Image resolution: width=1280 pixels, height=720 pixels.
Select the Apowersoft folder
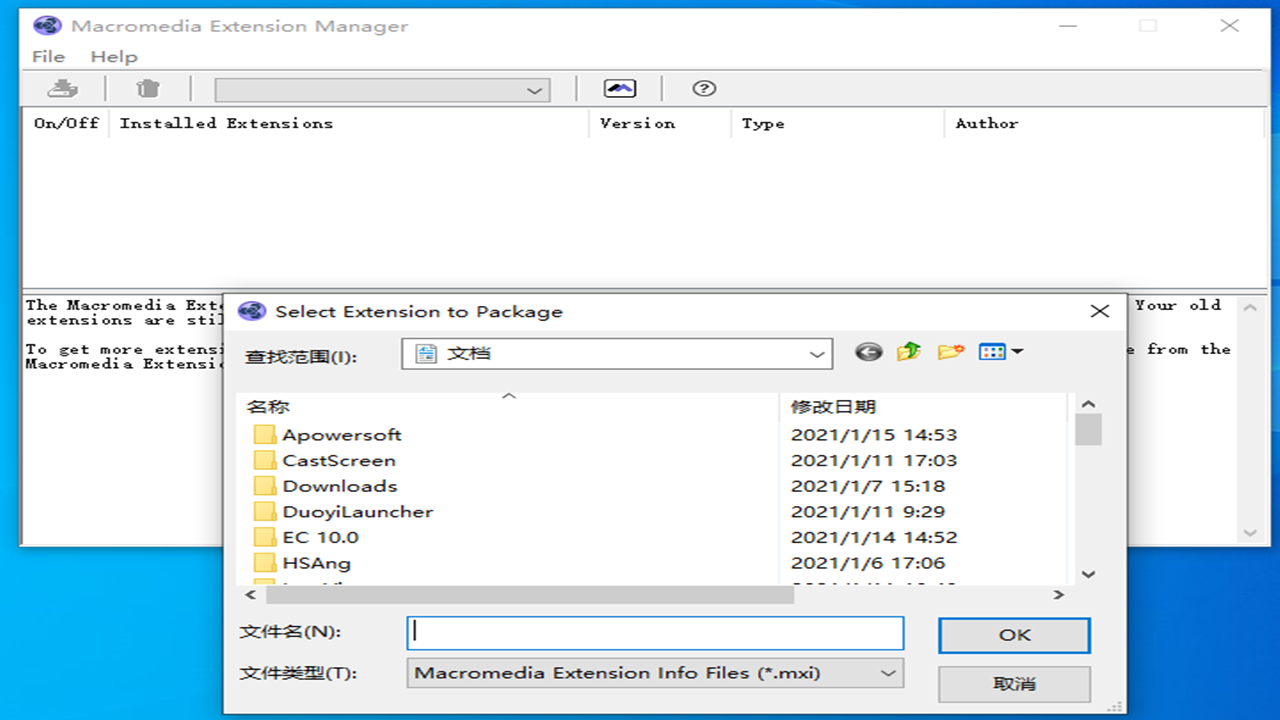[328, 435]
